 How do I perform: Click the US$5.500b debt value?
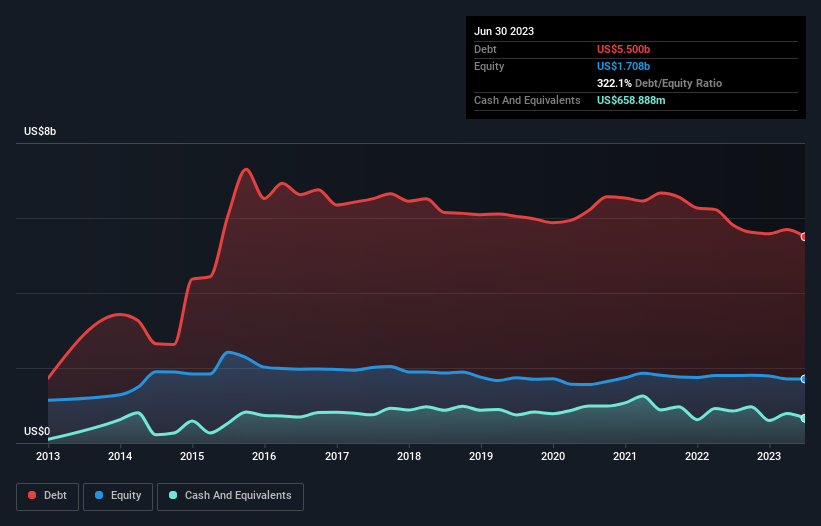[623, 49]
